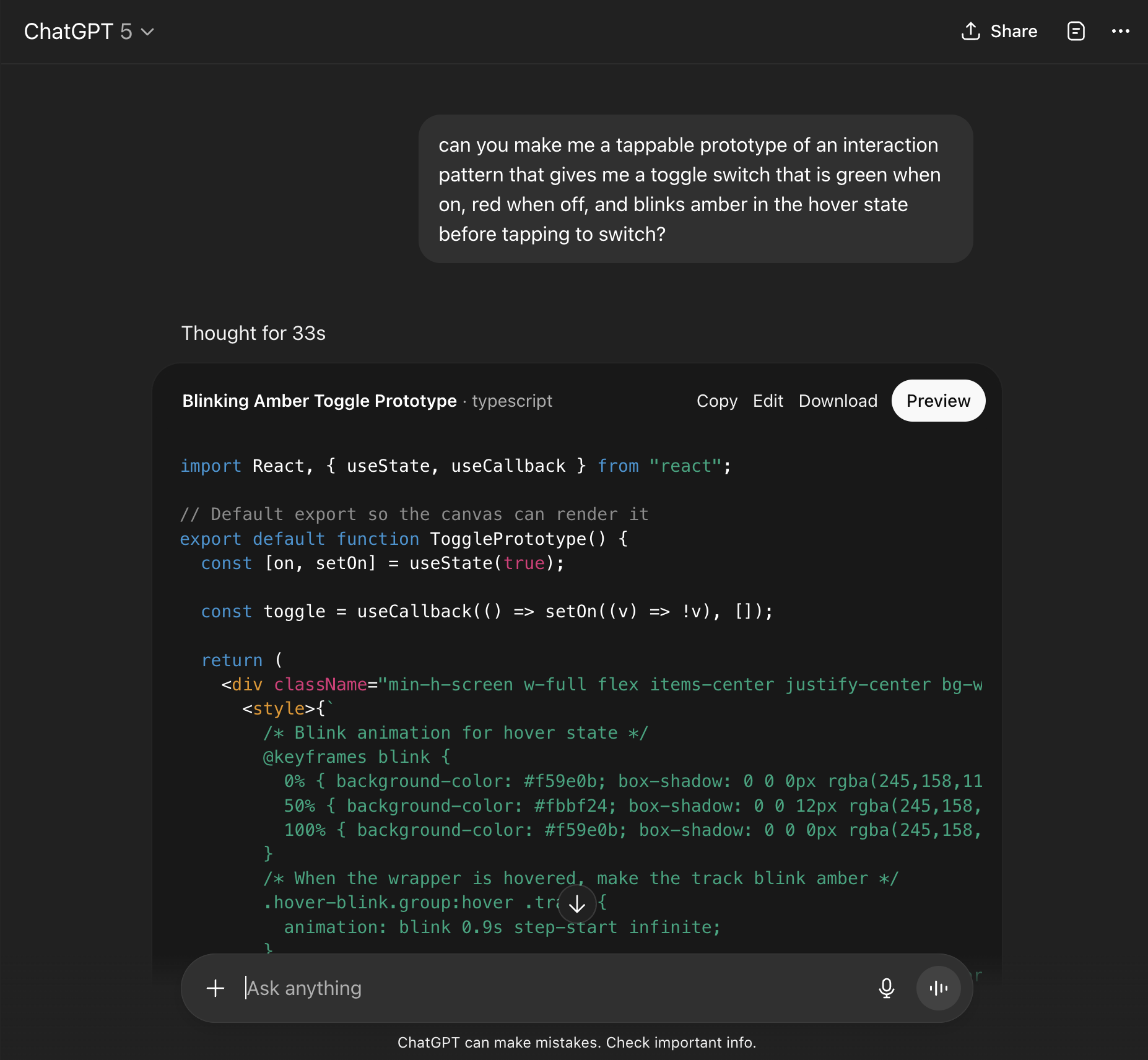
Task: Download the typescript code file
Action: pyautogui.click(x=837, y=401)
